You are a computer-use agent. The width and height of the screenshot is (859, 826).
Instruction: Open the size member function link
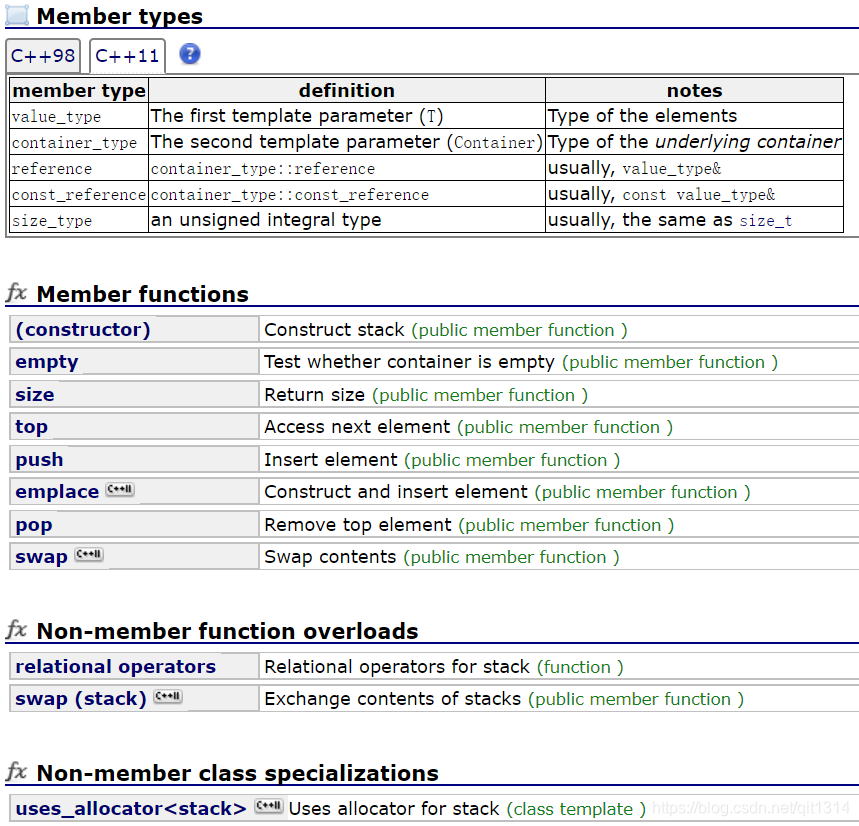[x=35, y=395]
